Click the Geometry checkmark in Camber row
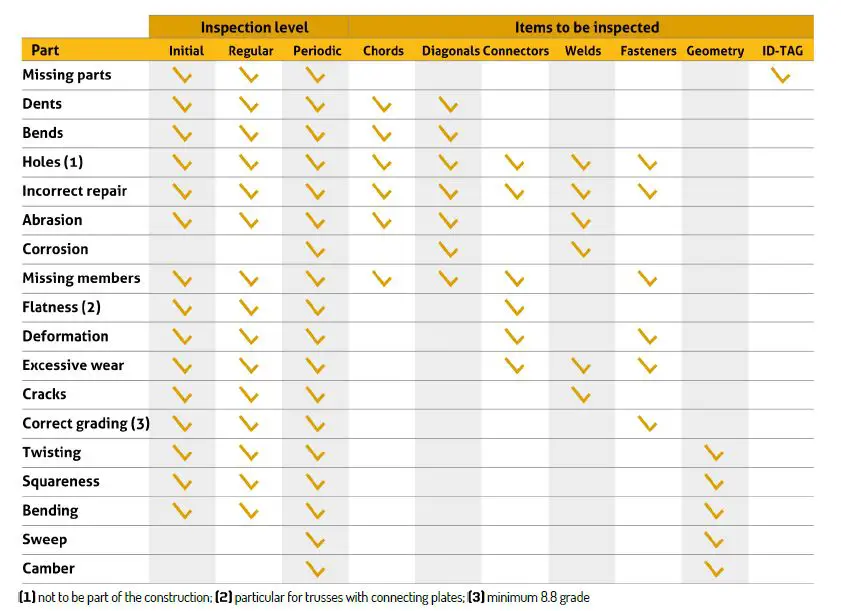The height and width of the screenshot is (611, 841). pos(714,569)
